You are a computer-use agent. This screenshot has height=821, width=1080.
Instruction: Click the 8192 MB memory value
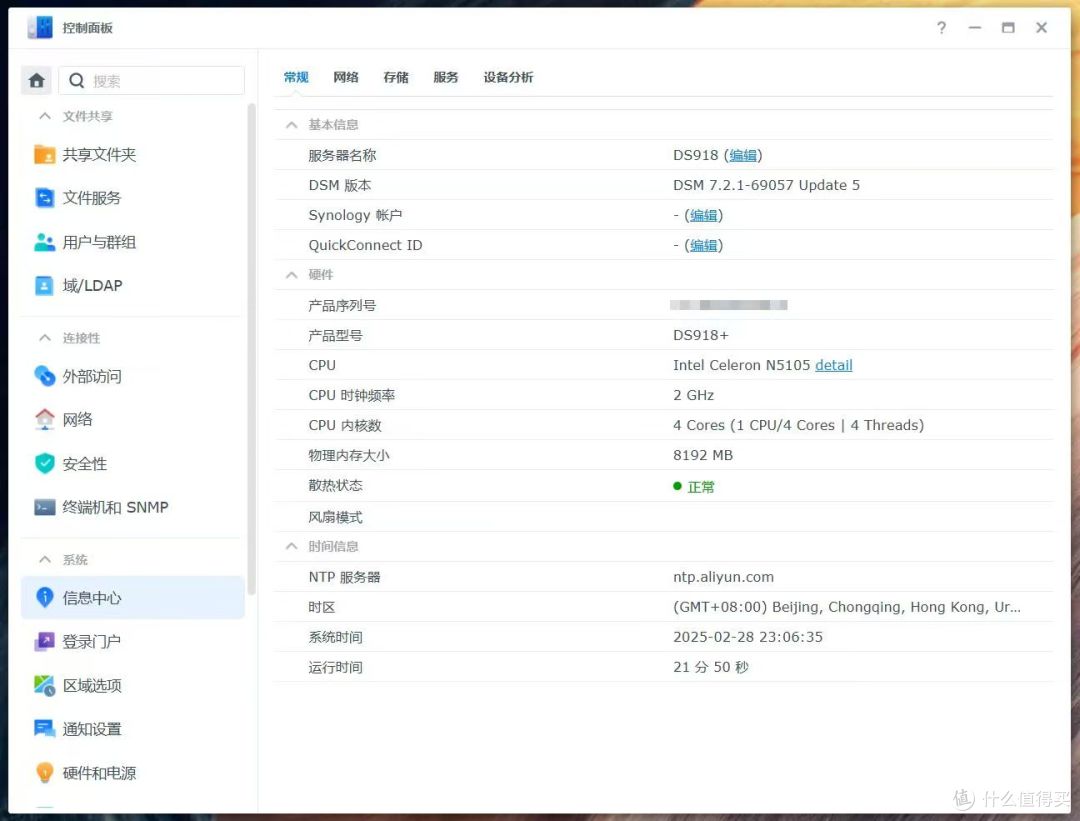703,455
